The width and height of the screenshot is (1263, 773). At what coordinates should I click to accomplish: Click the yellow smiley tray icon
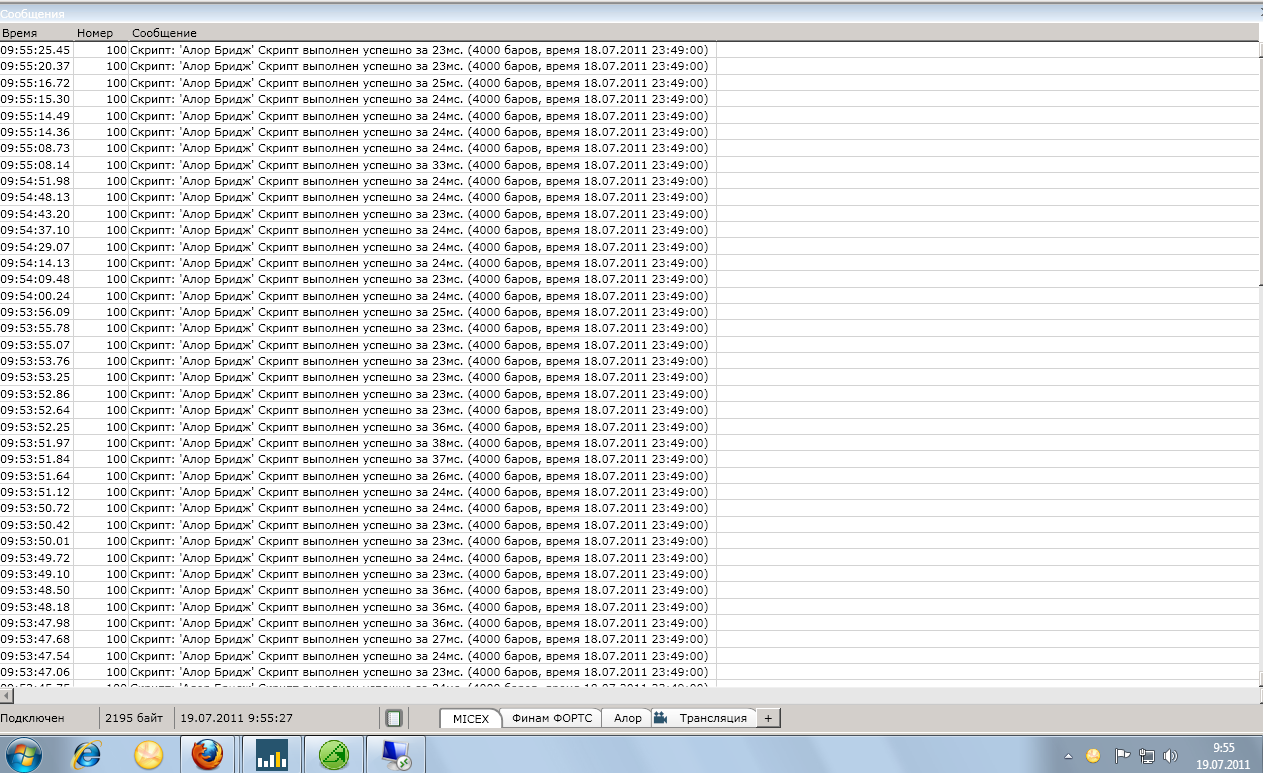1093,756
